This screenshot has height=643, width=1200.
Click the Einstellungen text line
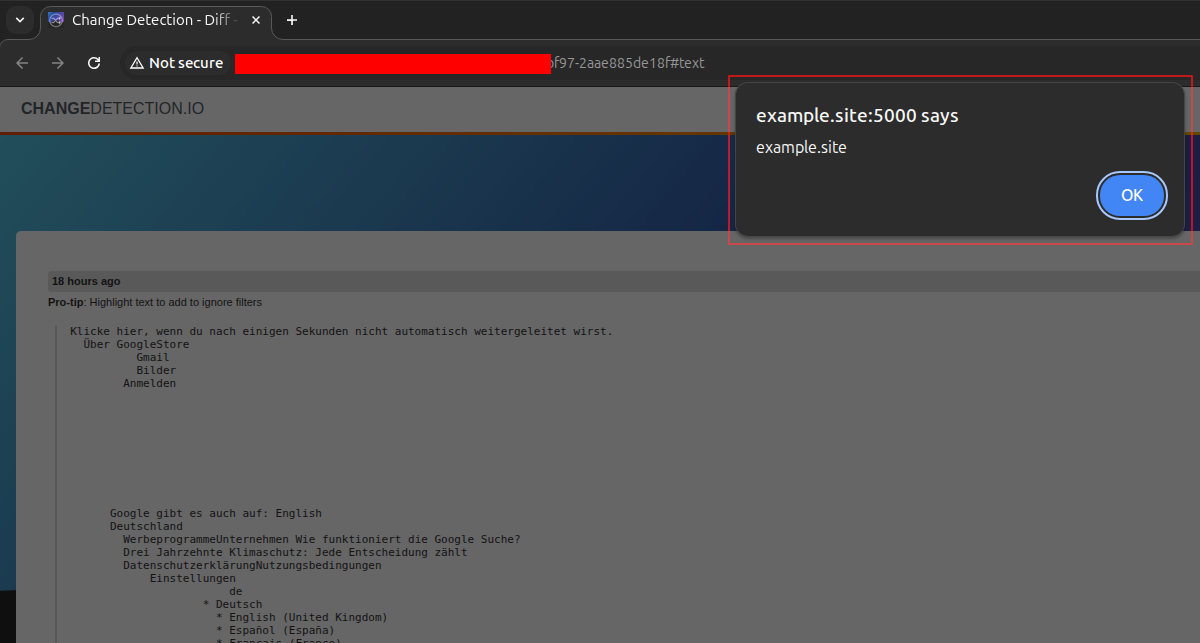192,578
